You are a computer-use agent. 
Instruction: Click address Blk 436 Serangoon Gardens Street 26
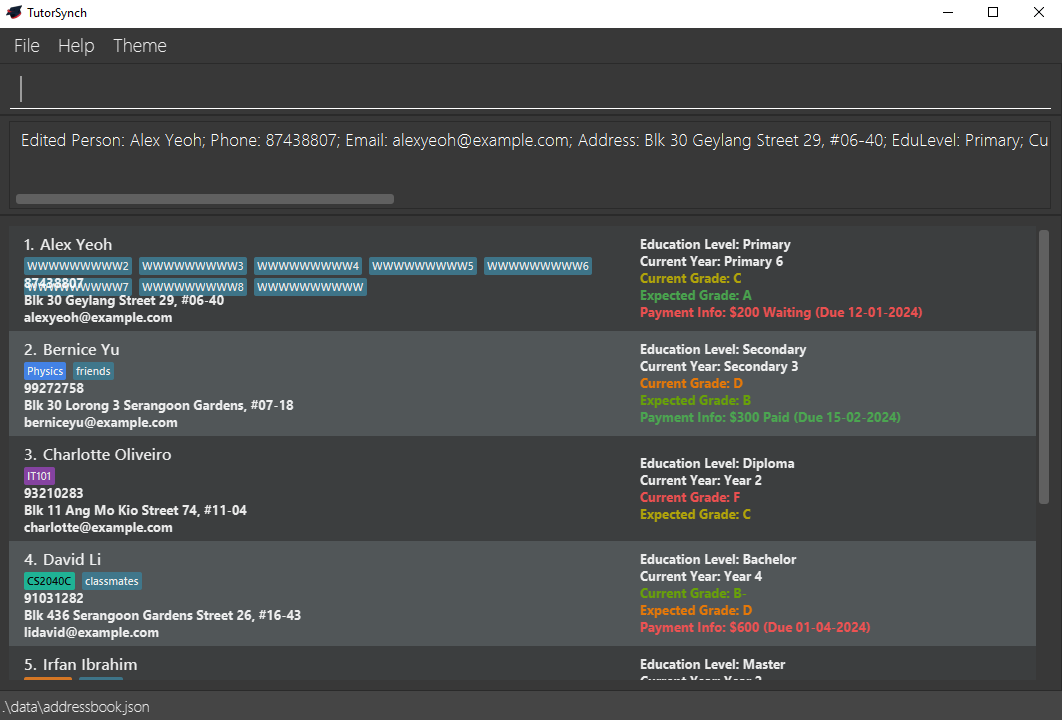coord(163,616)
